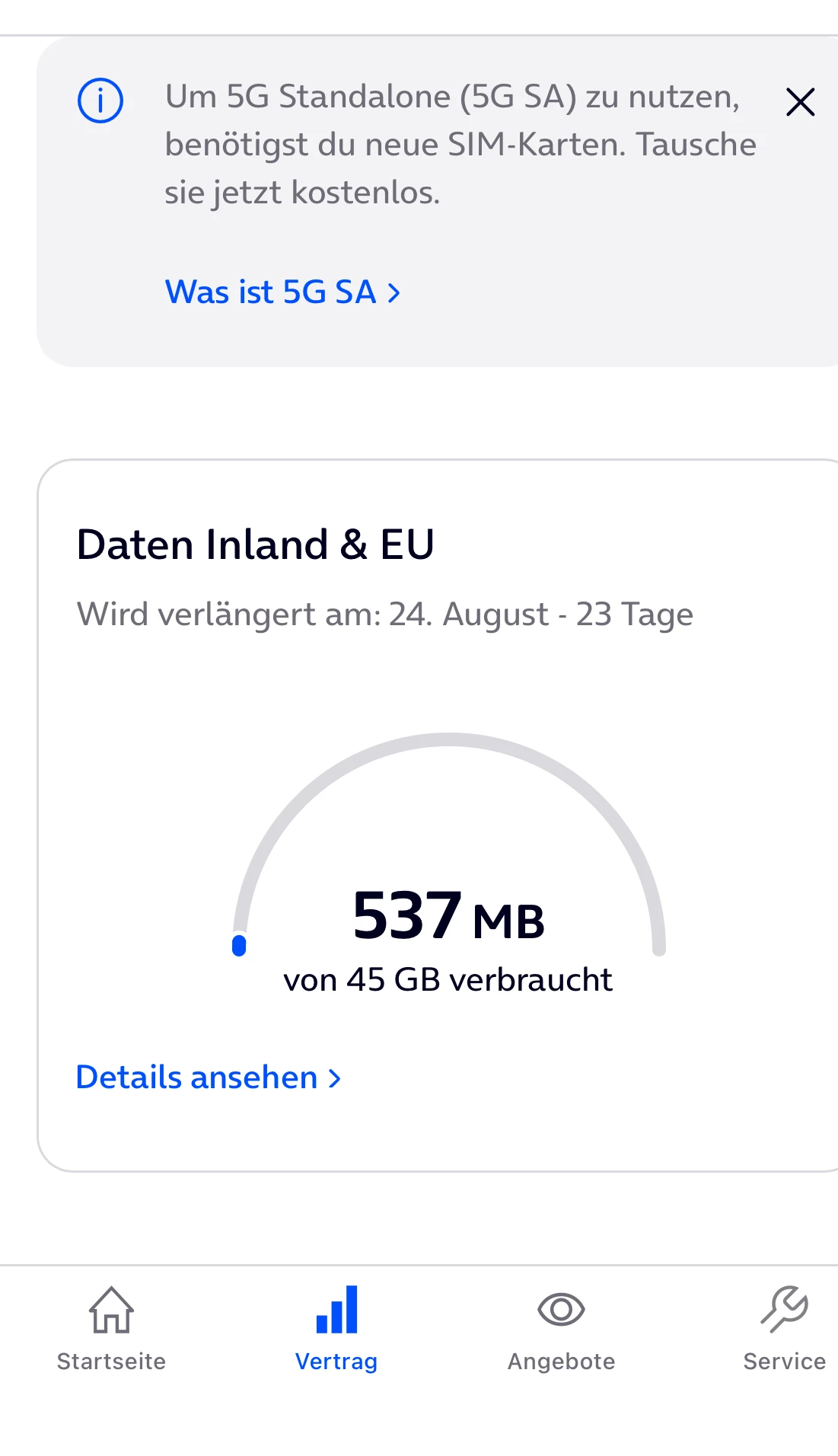This screenshot has height=1456, width=838.
Task: Tap the blue data usage gauge indicator
Action: coord(239,945)
